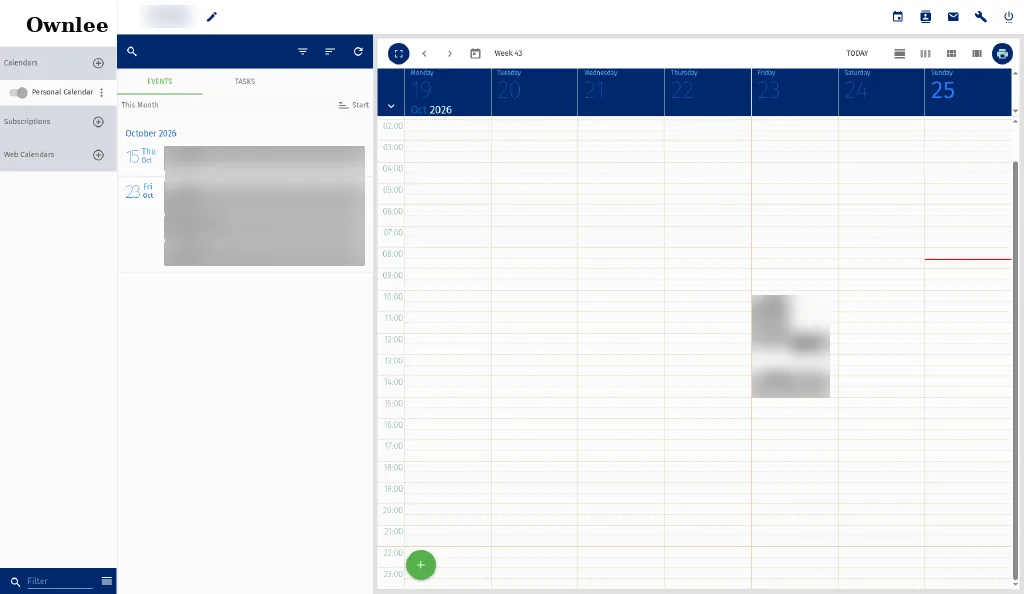
Task: Open the mail envelope icon
Action: [953, 17]
